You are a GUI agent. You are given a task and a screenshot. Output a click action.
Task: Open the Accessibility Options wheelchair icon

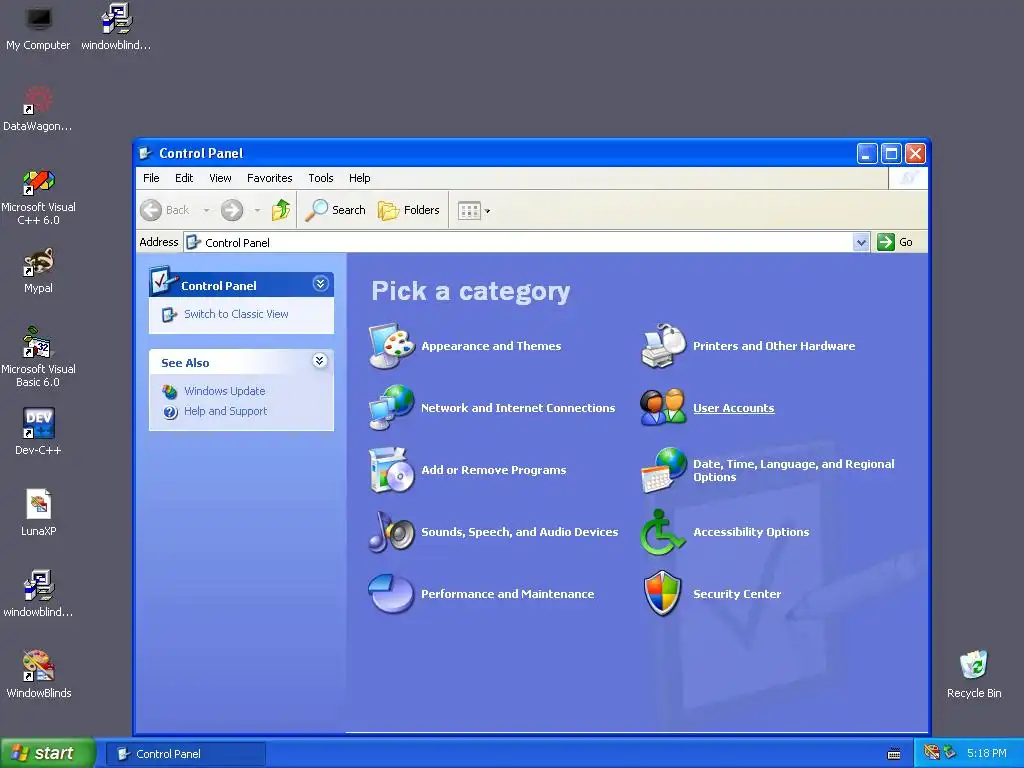click(663, 532)
